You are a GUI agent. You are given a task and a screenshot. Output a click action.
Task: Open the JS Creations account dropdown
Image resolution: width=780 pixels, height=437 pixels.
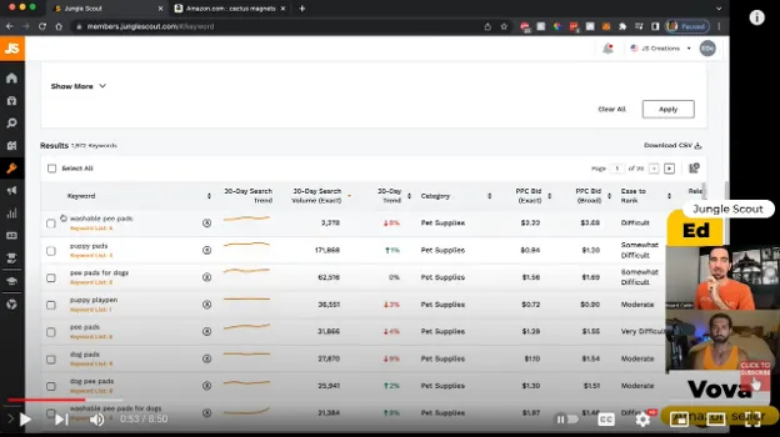click(x=660, y=48)
